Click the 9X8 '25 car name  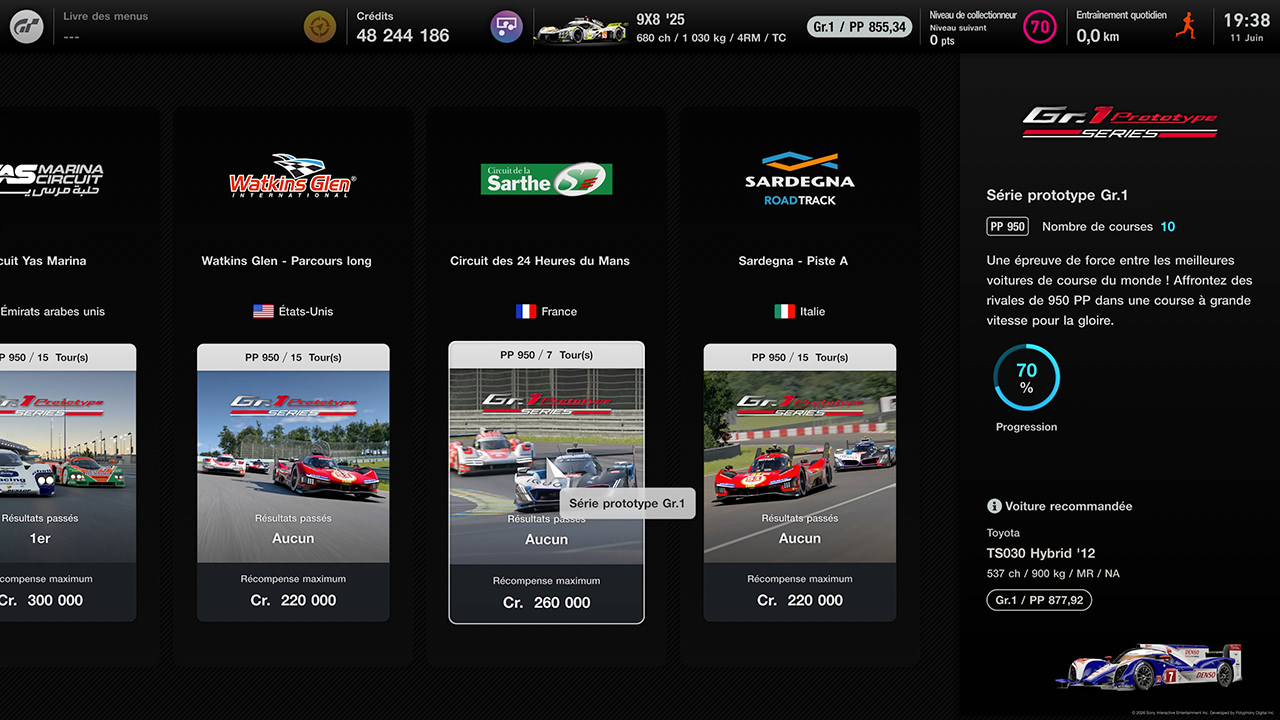pyautogui.click(x=661, y=19)
